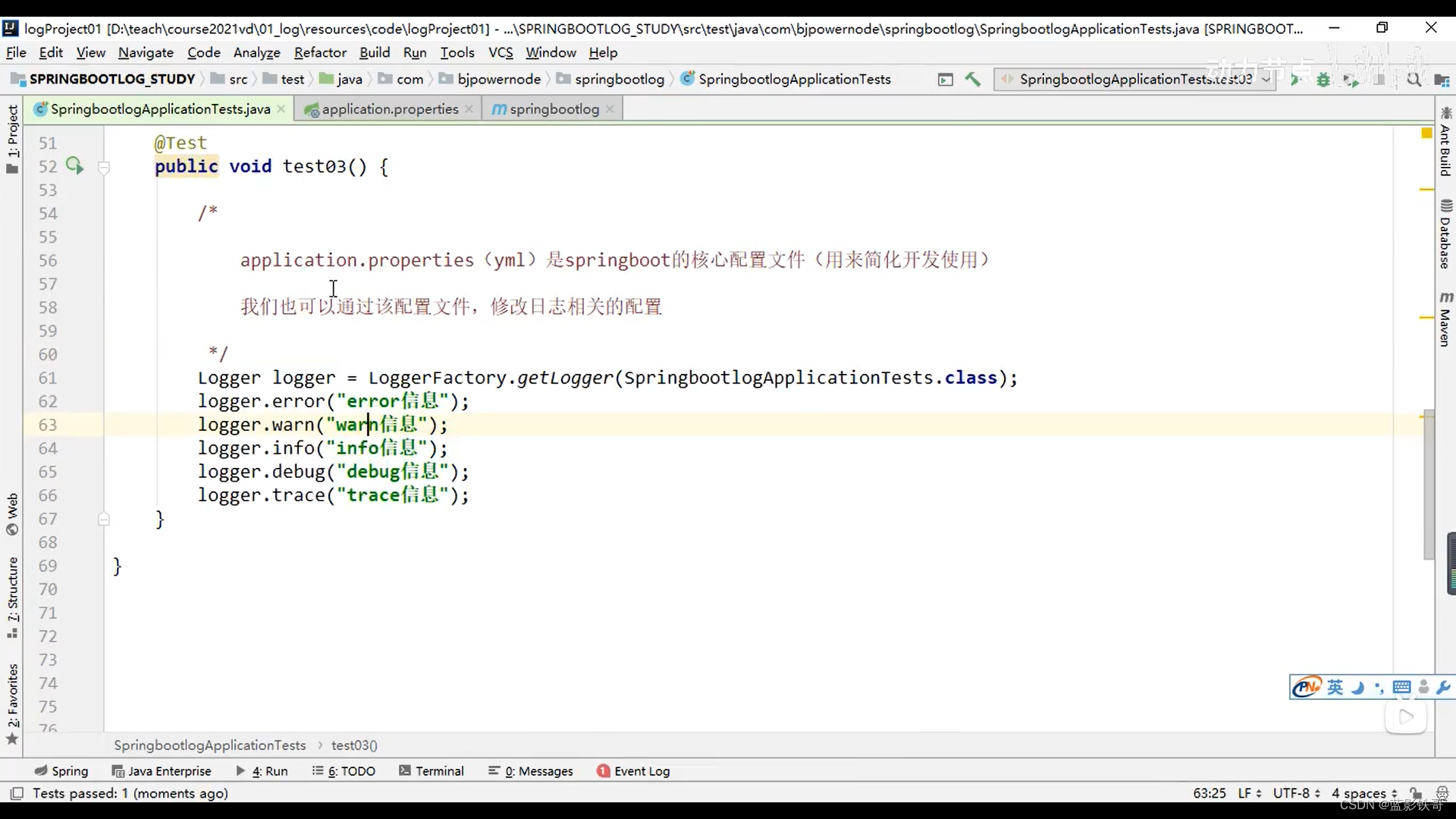Open the Terminal tool window
This screenshot has height=819, width=1456.
(x=431, y=770)
